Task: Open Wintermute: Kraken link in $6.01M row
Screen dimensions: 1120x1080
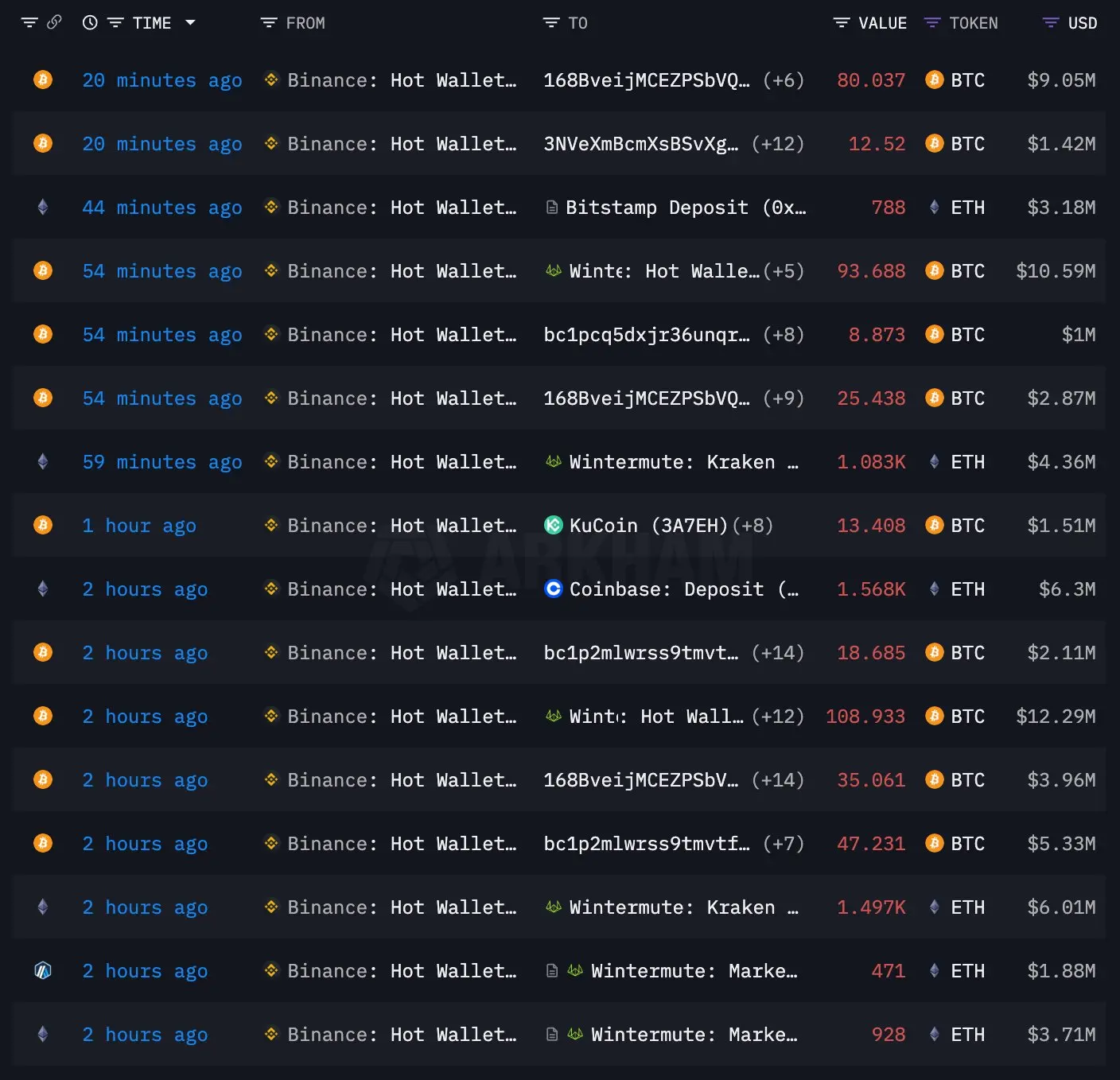Action: [x=684, y=907]
